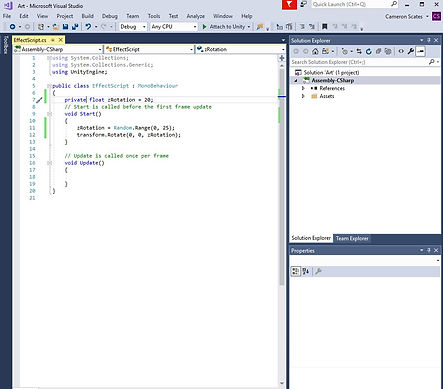Click Pending Changes Filter icon
Viewport: 443px width, 389px height.
tap(345, 51)
